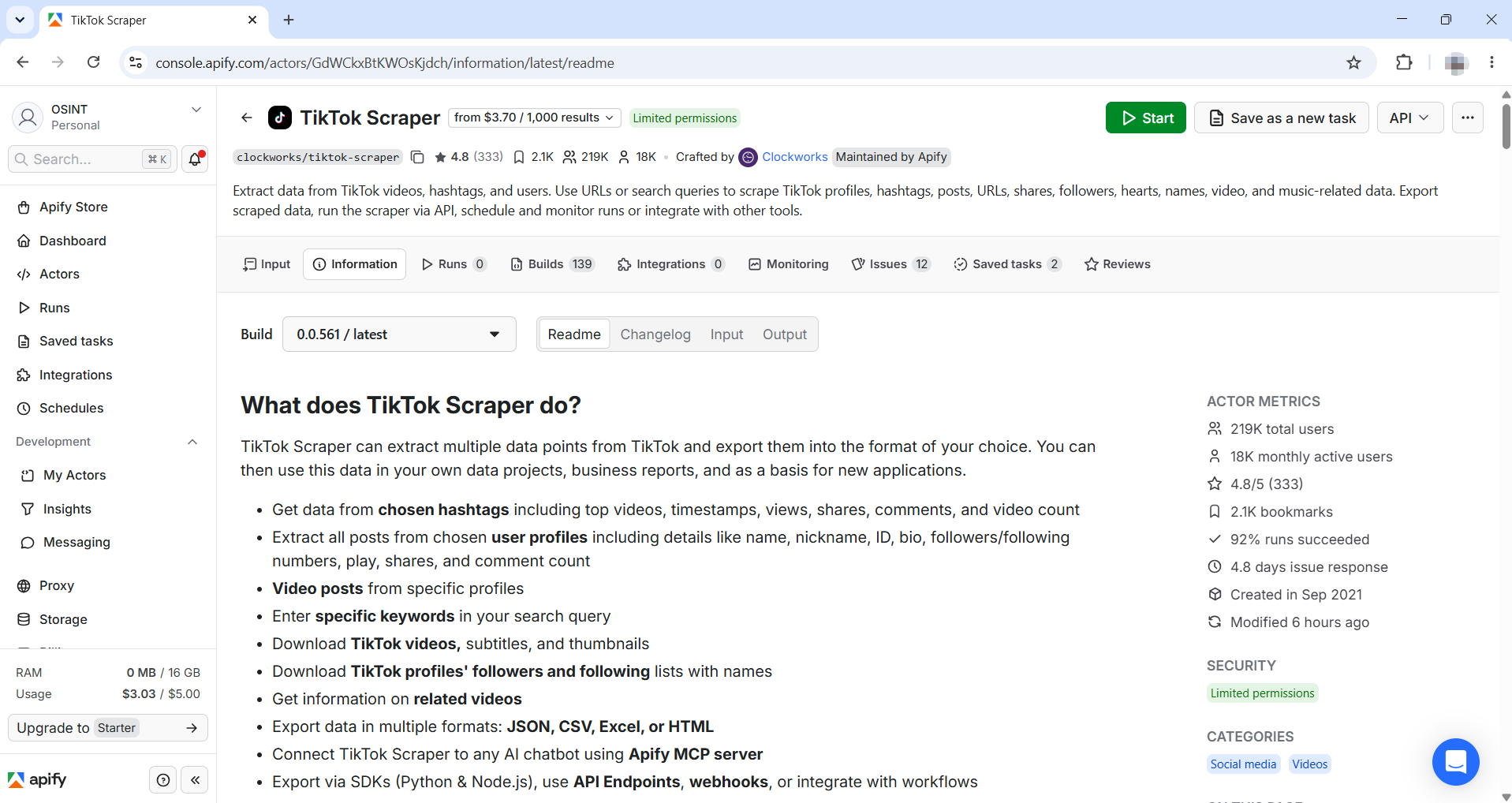Open Proxy in sidebar
1512x803 pixels.
(x=108, y=586)
